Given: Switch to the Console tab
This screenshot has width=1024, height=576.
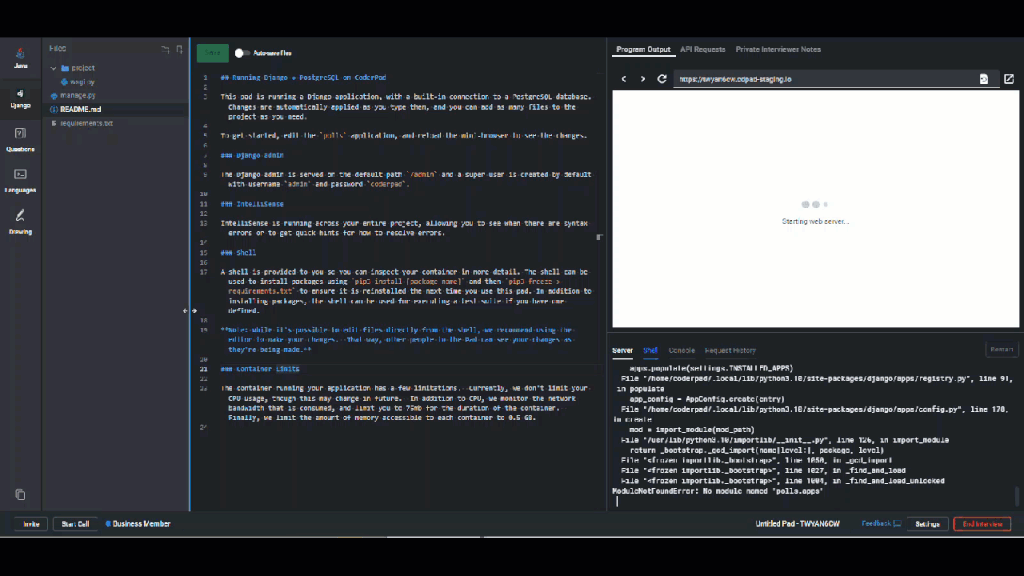Looking at the screenshot, I should click(x=681, y=351).
